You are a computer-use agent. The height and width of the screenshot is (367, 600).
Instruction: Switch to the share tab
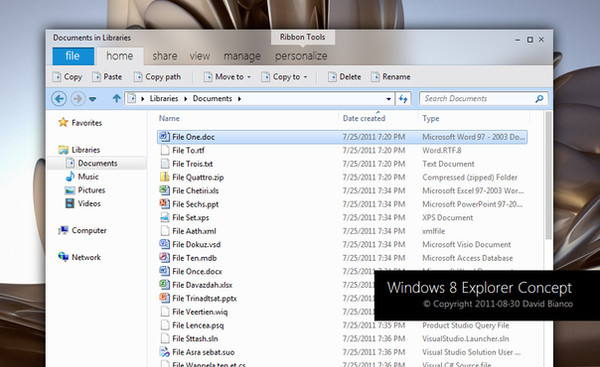pyautogui.click(x=165, y=56)
